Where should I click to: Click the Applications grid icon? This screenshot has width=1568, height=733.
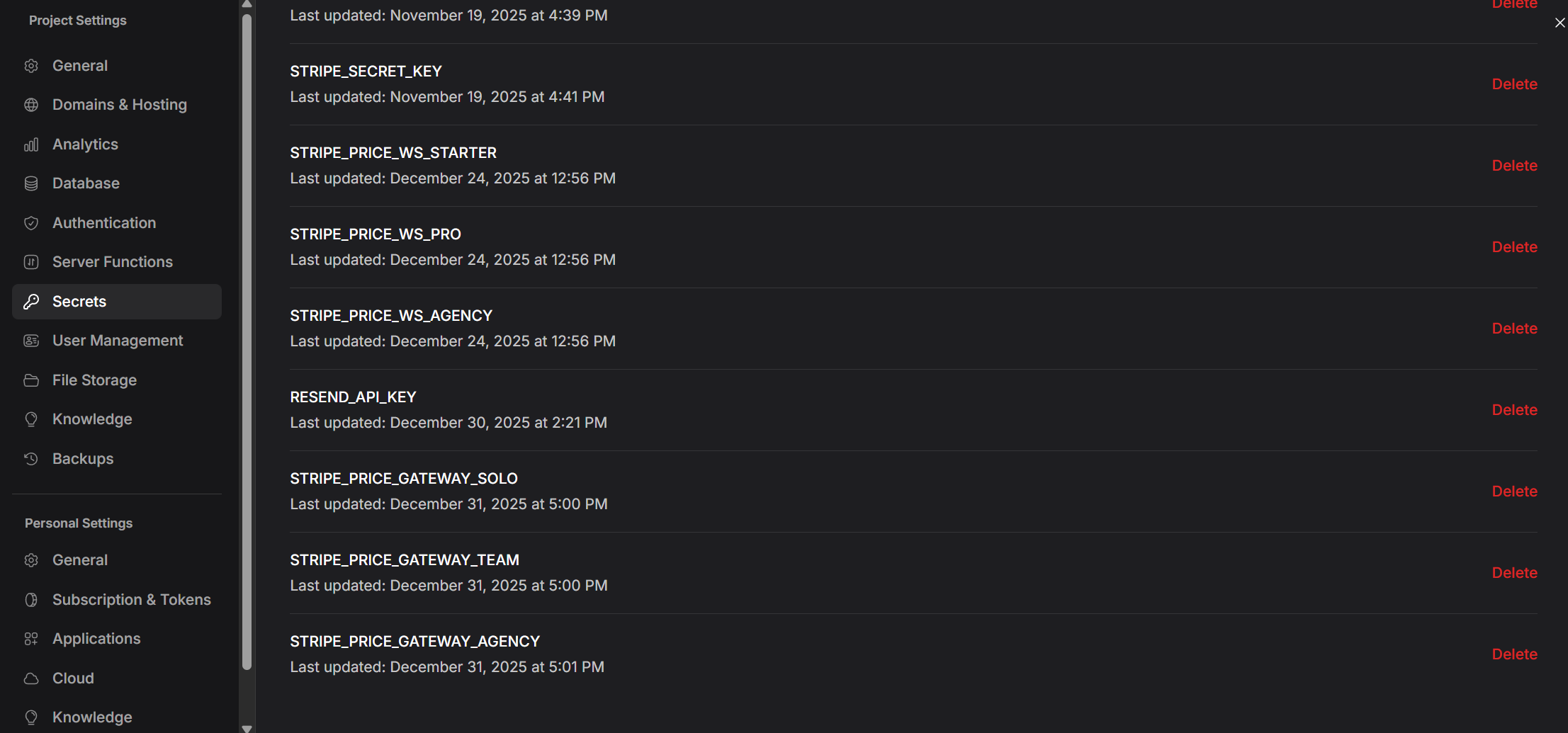point(31,639)
